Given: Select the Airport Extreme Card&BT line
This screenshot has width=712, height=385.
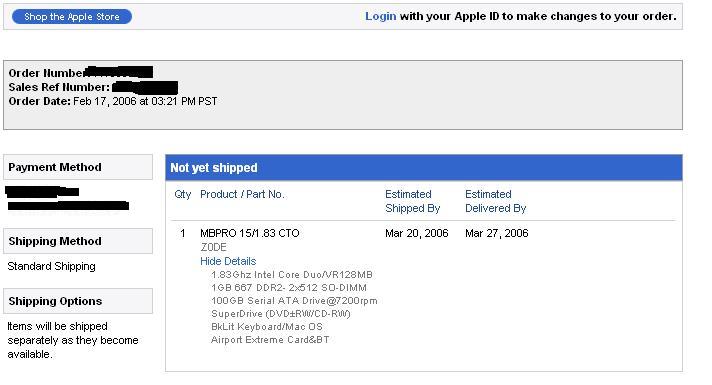Looking at the screenshot, I should point(270,340).
